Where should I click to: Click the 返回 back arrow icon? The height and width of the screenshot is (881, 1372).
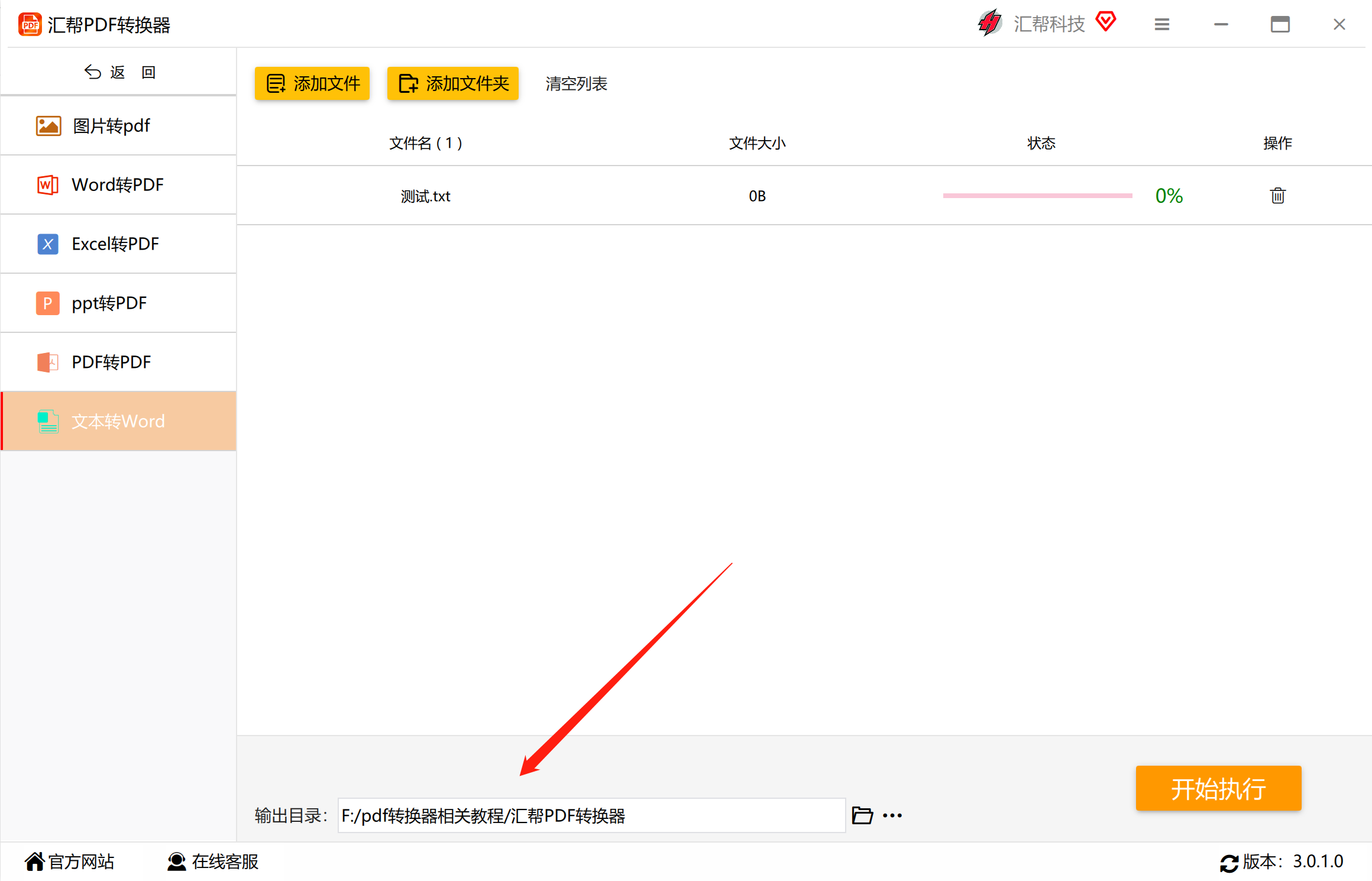93,72
